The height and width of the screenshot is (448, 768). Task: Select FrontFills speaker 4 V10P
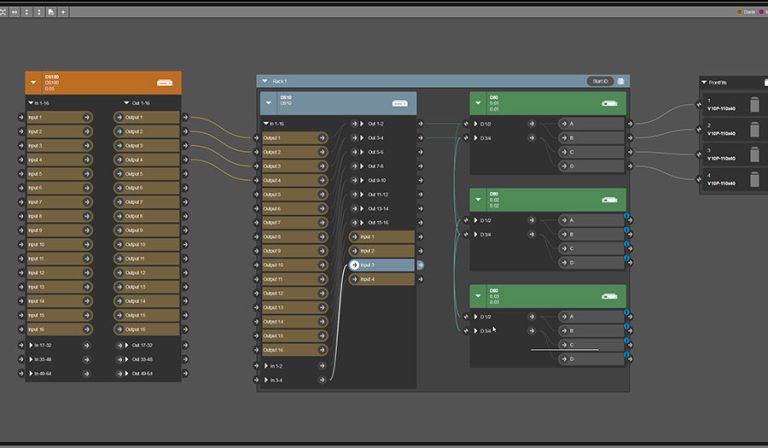[x=734, y=179]
